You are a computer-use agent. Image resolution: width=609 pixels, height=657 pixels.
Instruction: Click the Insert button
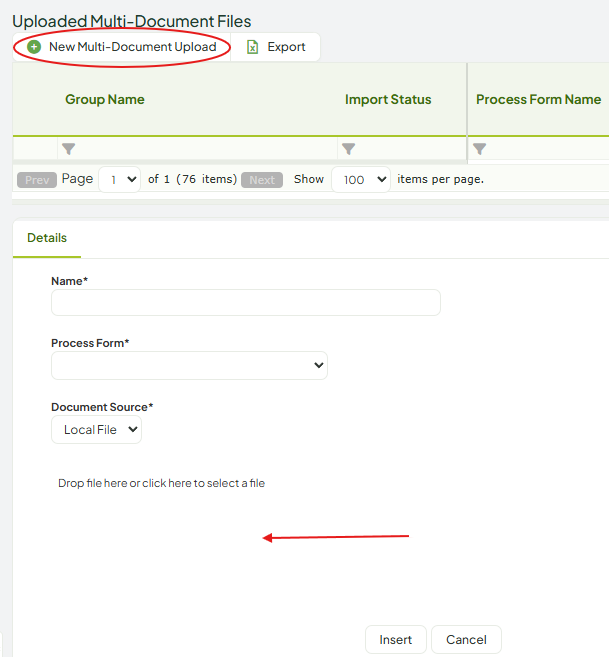pos(396,640)
